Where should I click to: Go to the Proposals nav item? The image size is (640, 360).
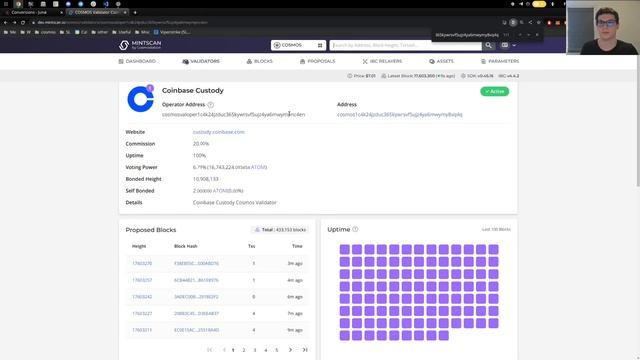coord(318,61)
